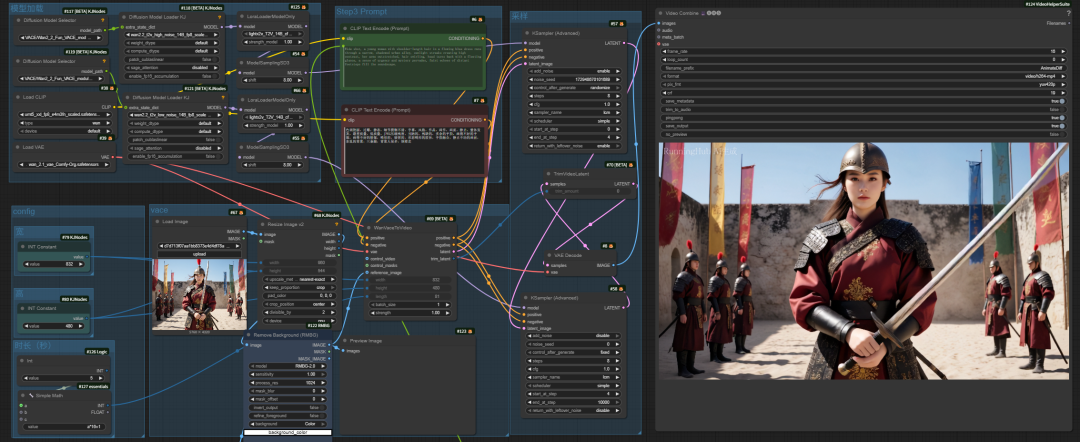Click positive prompt text area (green node)
This screenshot has width=1080, height=442.
[x=413, y=65]
